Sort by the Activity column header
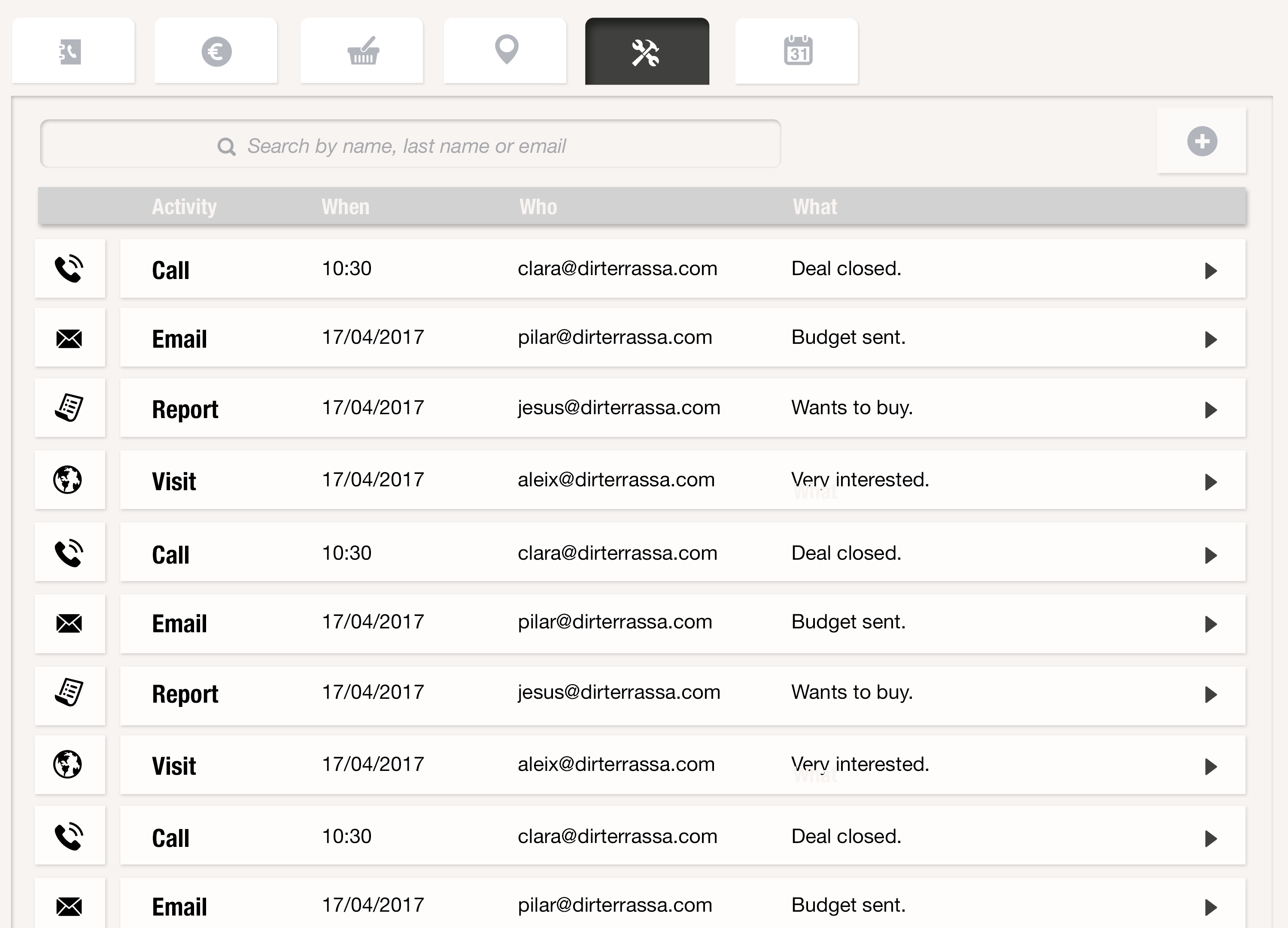The image size is (1288, 928). coord(184,207)
